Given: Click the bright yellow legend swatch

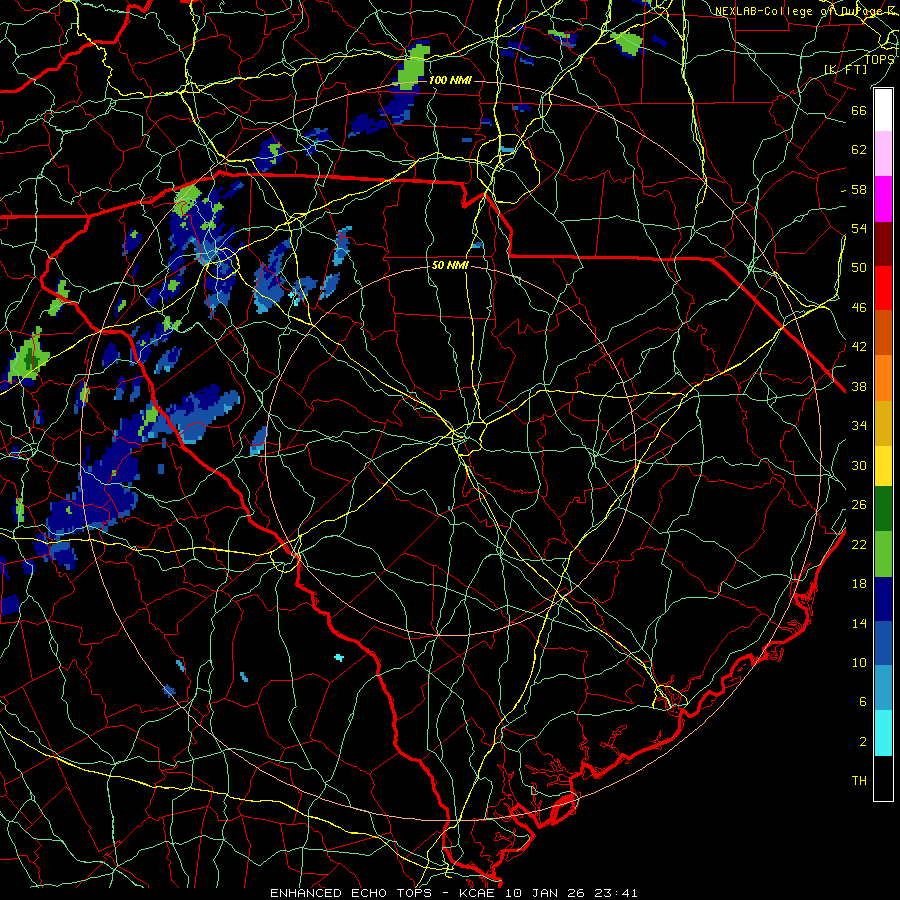Looking at the screenshot, I should click(x=883, y=465).
